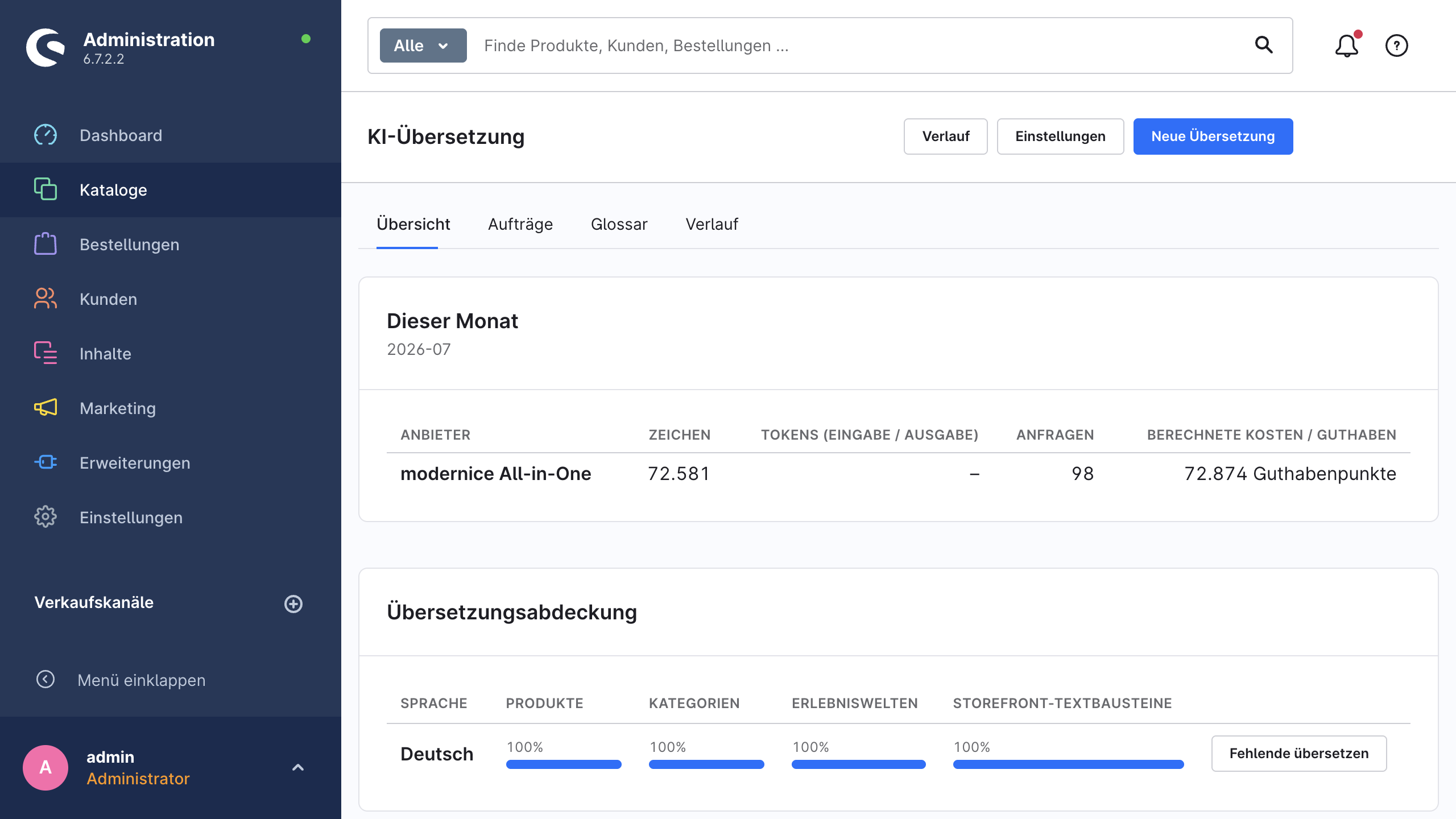The width and height of the screenshot is (1456, 819).
Task: Click the Deutsch language row label
Action: 437,754
